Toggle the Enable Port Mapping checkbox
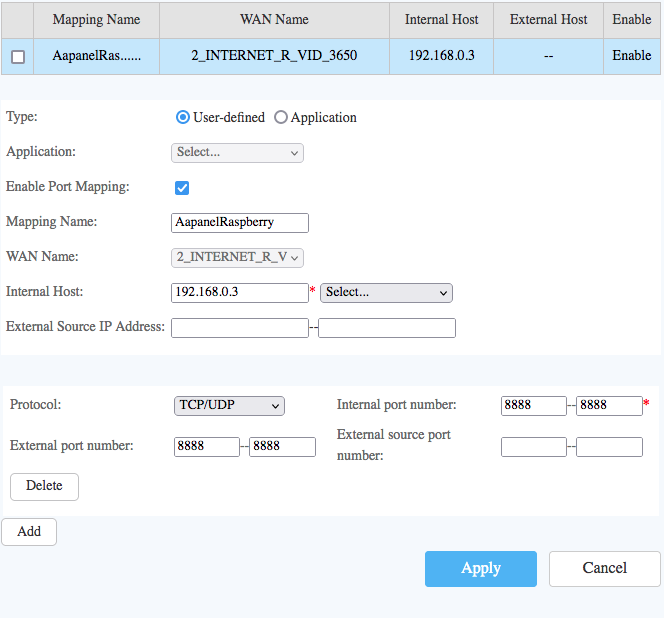664x618 pixels. 182,188
